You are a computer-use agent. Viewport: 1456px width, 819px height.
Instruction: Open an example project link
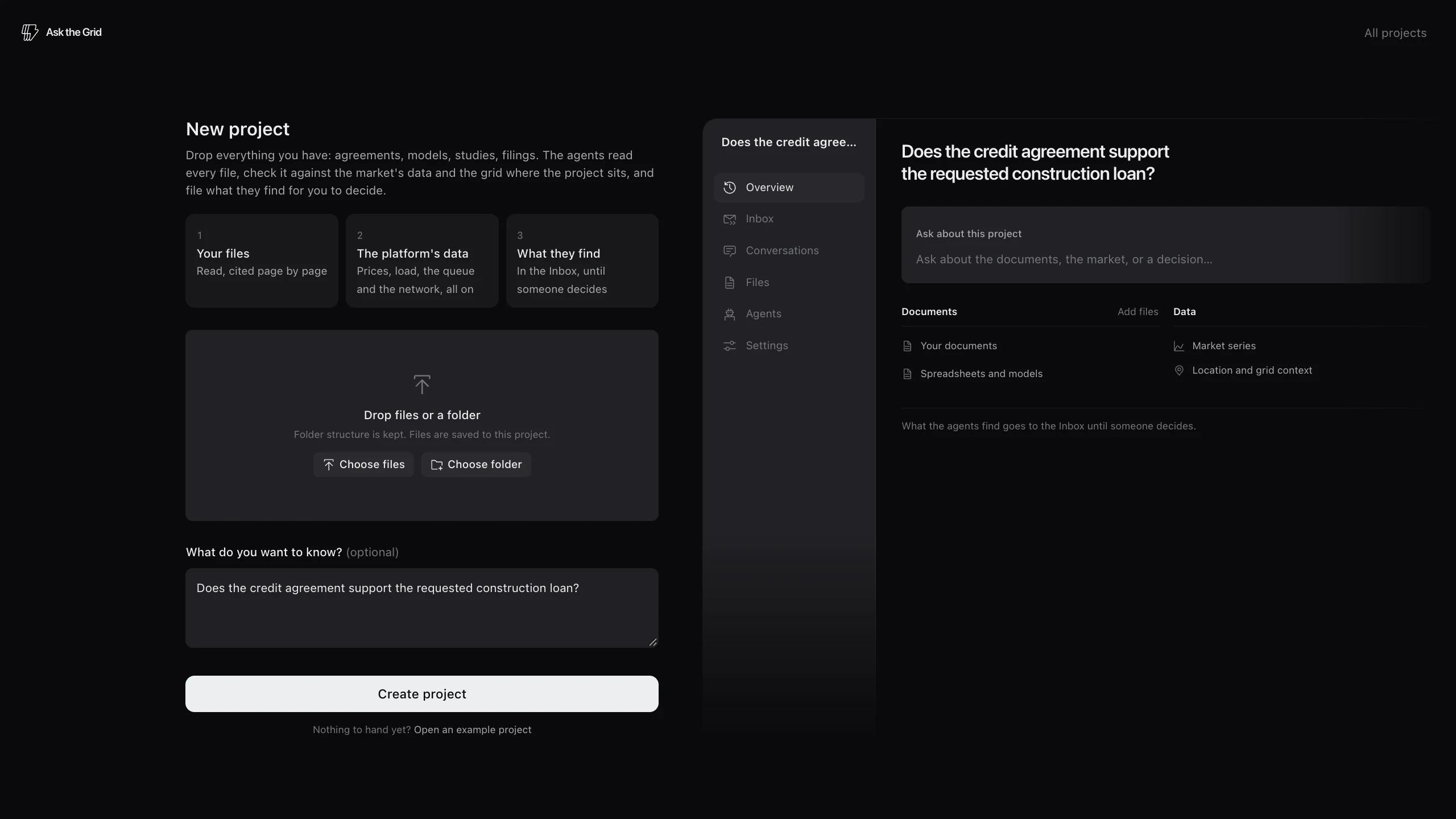click(x=473, y=730)
